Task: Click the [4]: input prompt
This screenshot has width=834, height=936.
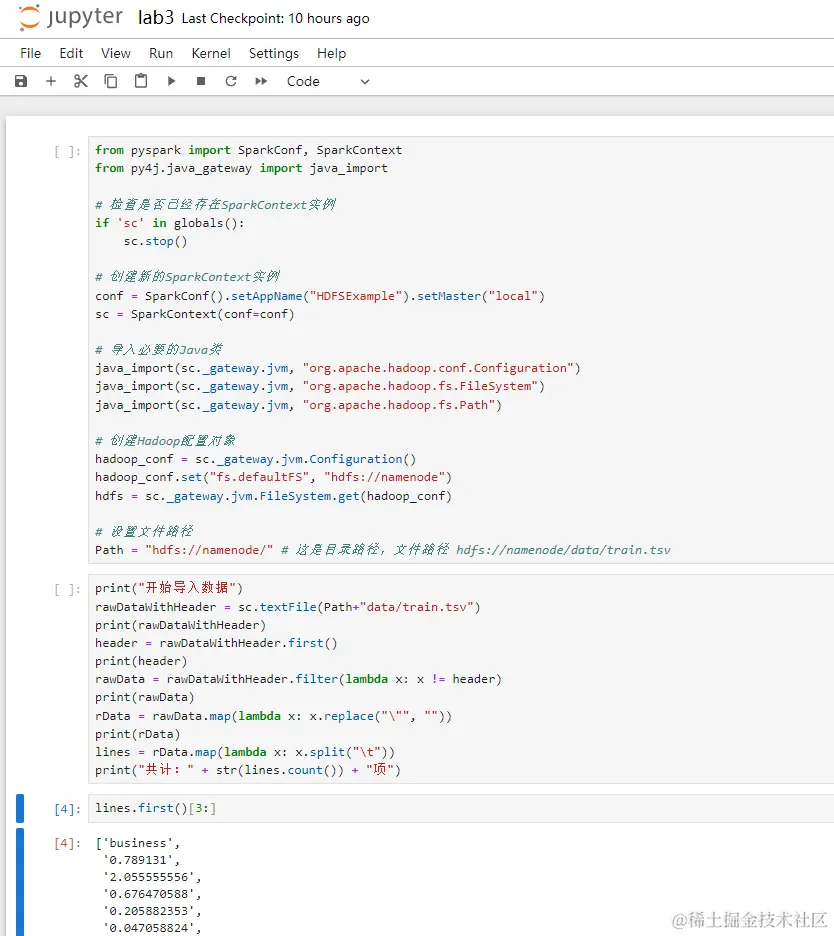Action: pyautogui.click(x=67, y=809)
